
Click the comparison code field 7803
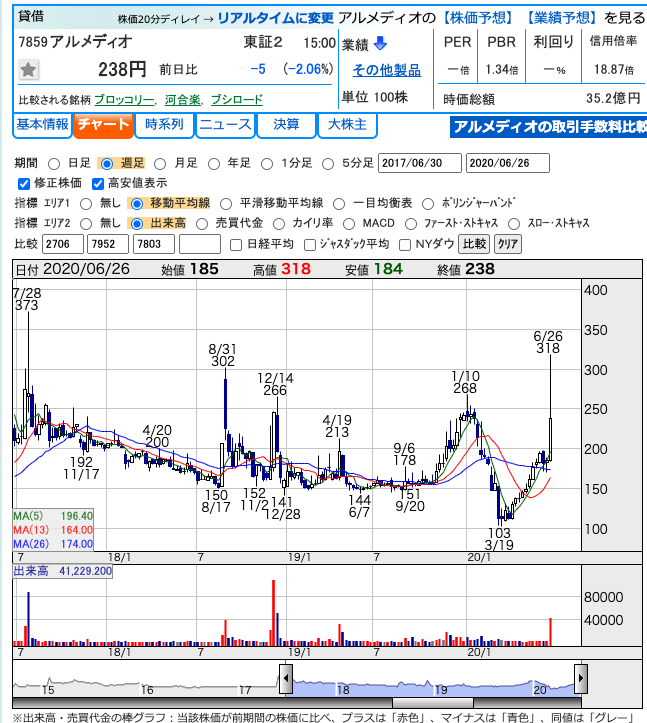pyautogui.click(x=154, y=244)
